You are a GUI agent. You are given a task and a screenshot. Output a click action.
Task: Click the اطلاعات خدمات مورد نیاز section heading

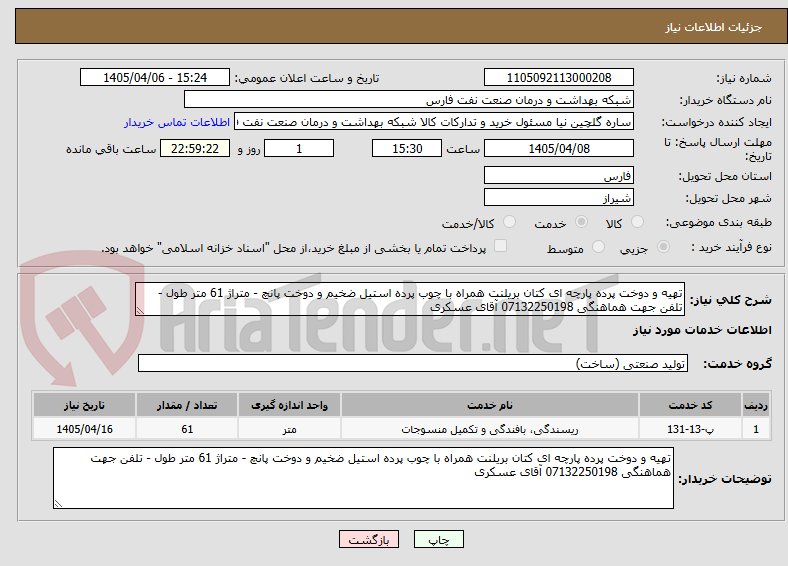point(702,330)
